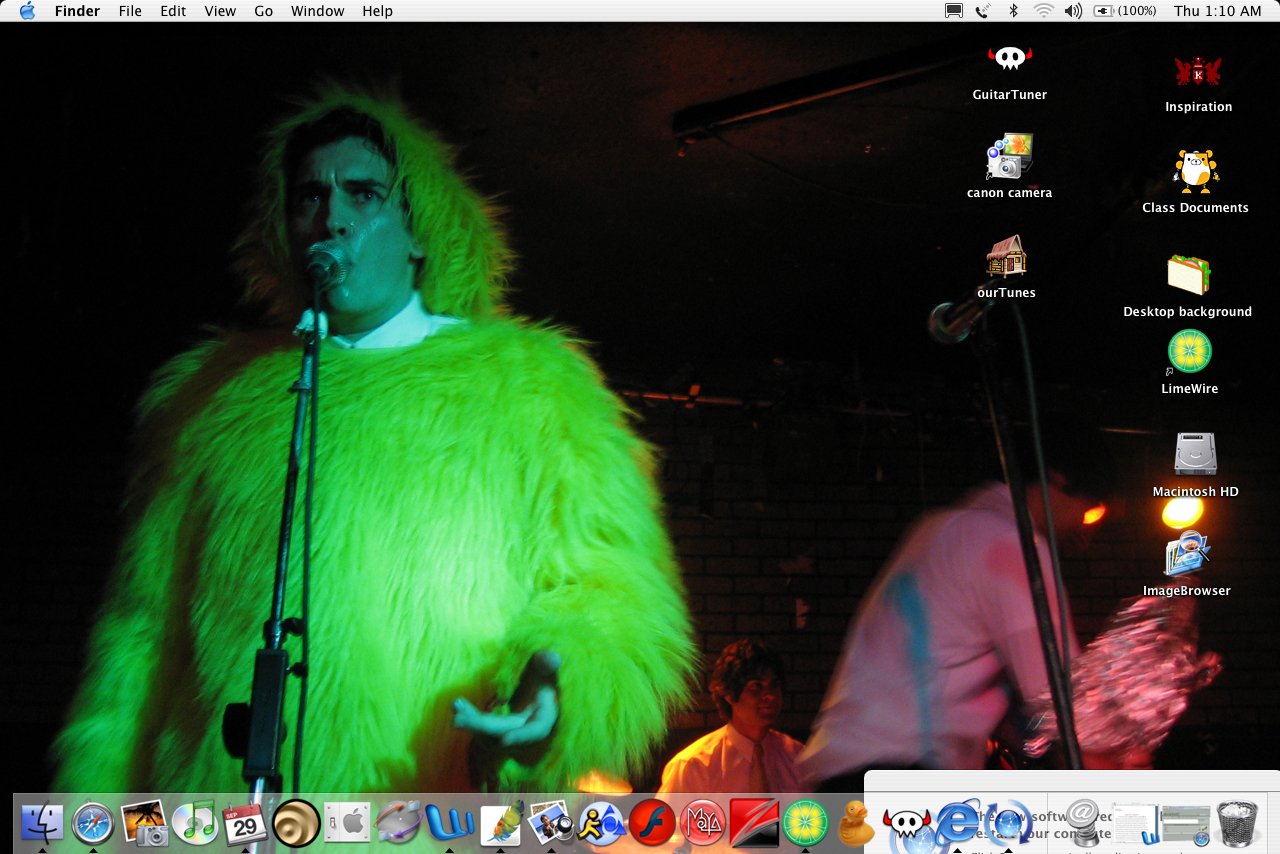Restore minimized Word document from dock

point(1135,824)
